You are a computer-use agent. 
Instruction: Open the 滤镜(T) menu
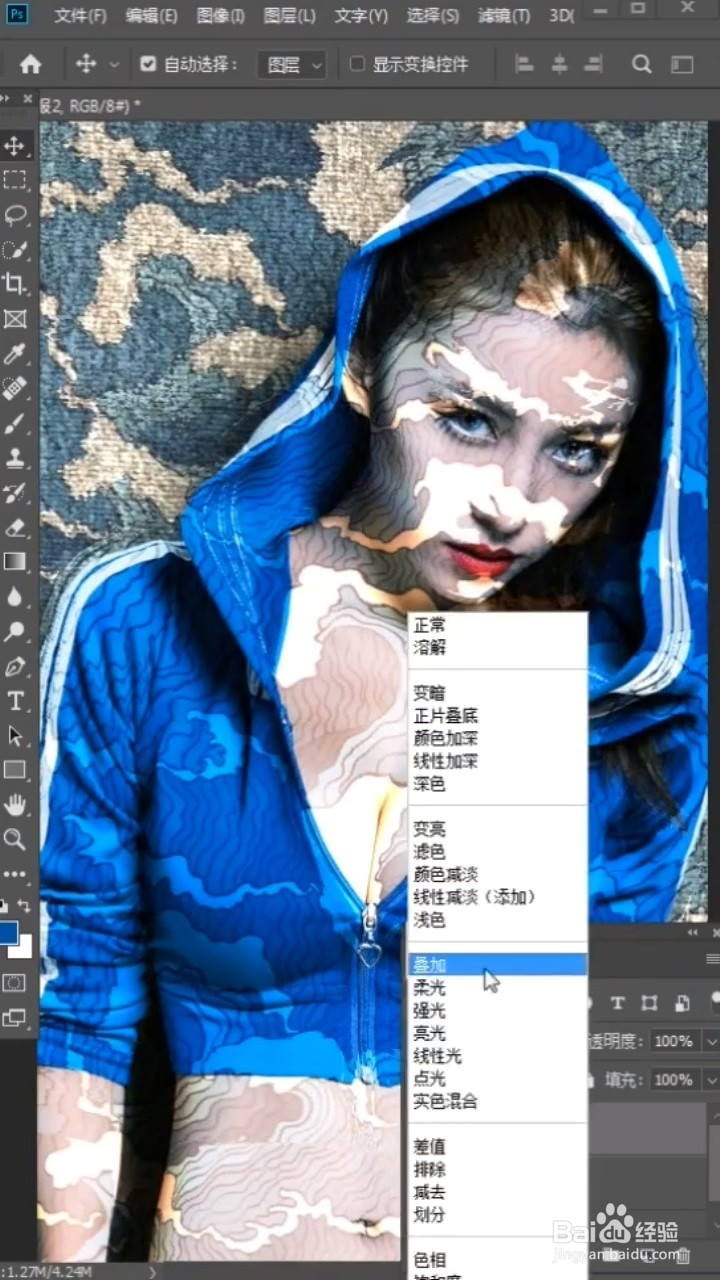point(504,16)
